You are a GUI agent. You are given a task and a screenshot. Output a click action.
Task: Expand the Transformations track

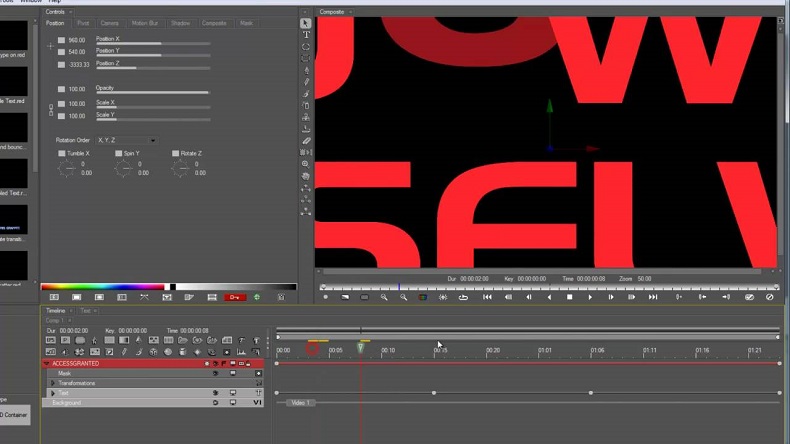[x=53, y=383]
